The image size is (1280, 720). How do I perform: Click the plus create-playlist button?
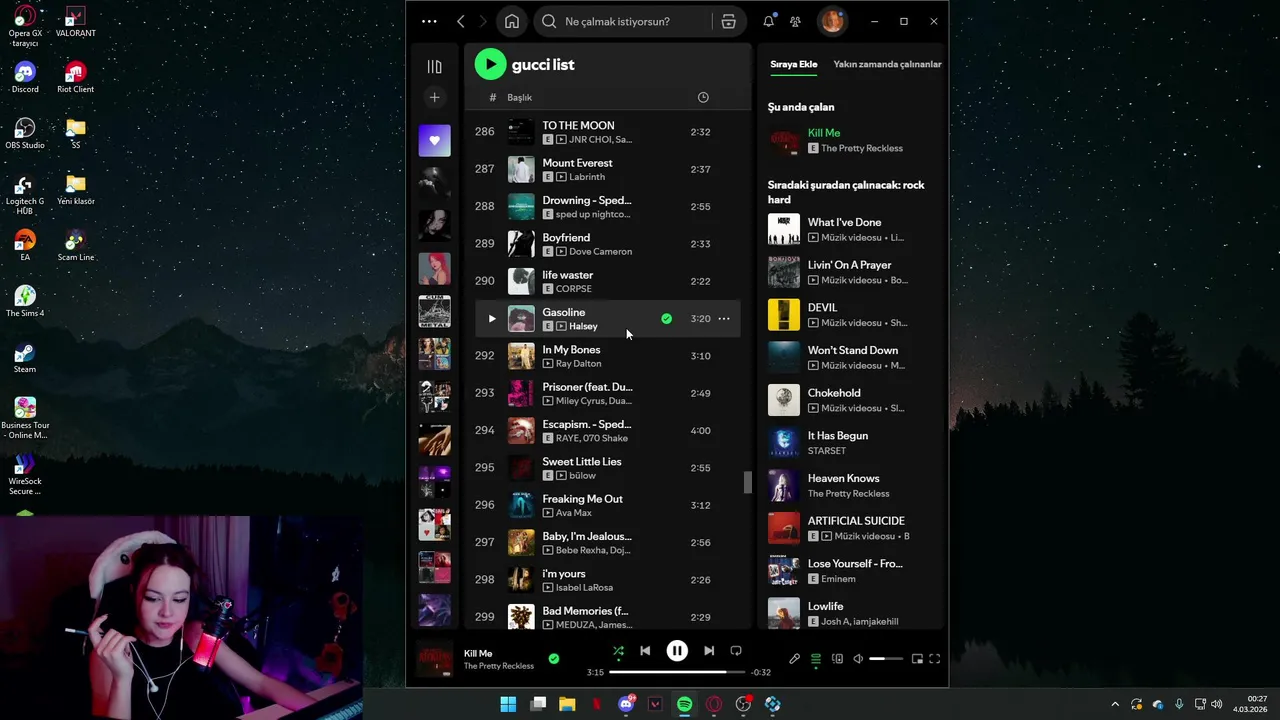434,97
